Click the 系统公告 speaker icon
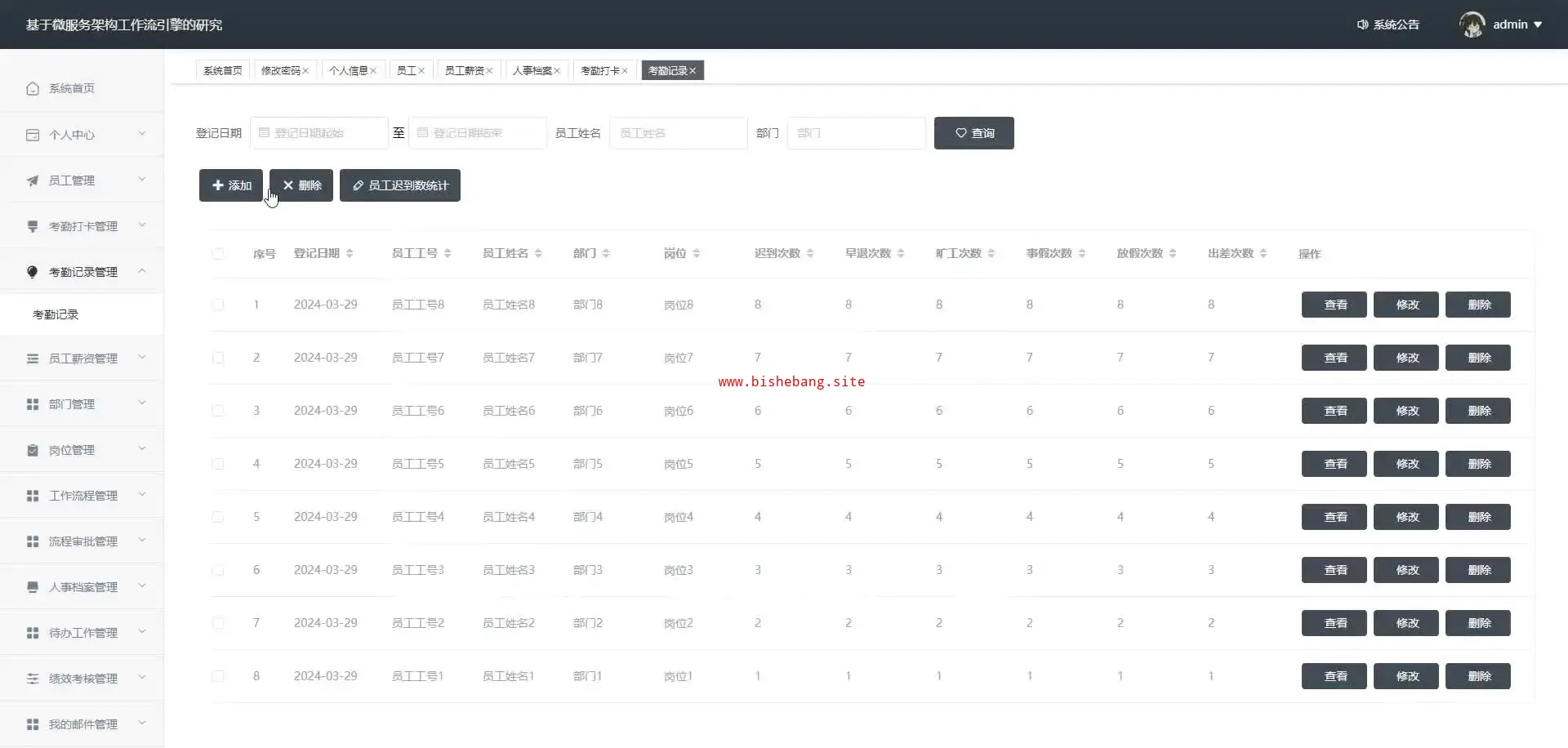The height and width of the screenshot is (748, 1568). (1362, 24)
